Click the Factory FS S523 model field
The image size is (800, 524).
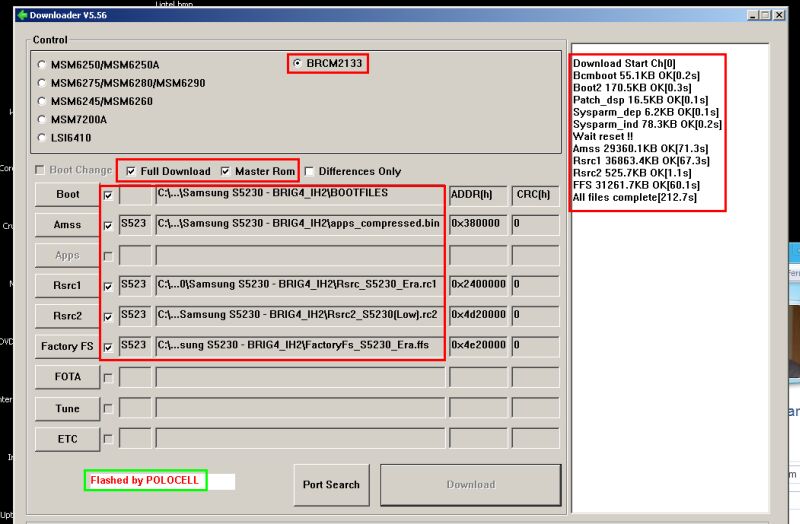135,346
